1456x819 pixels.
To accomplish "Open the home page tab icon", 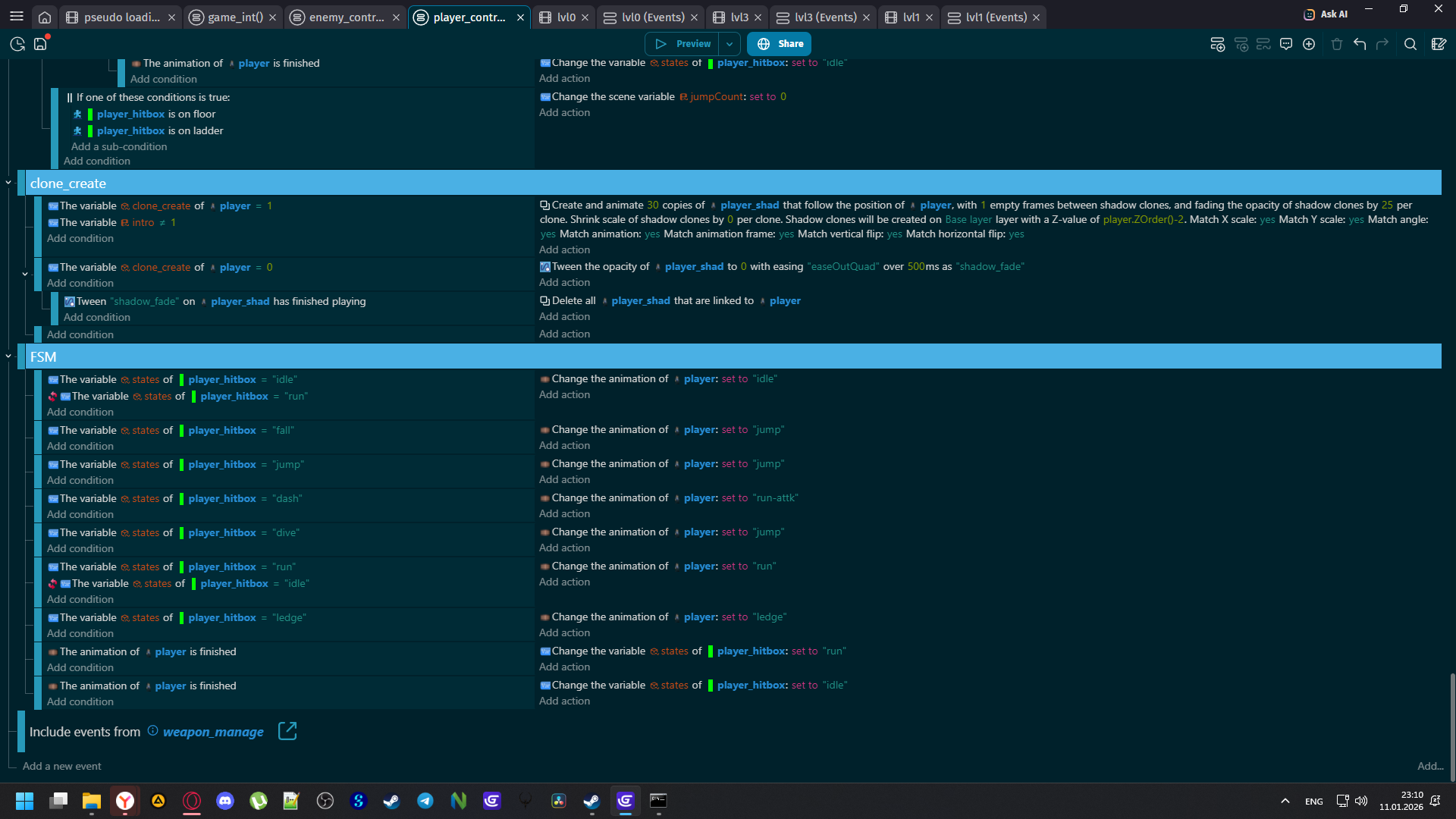I will click(45, 17).
